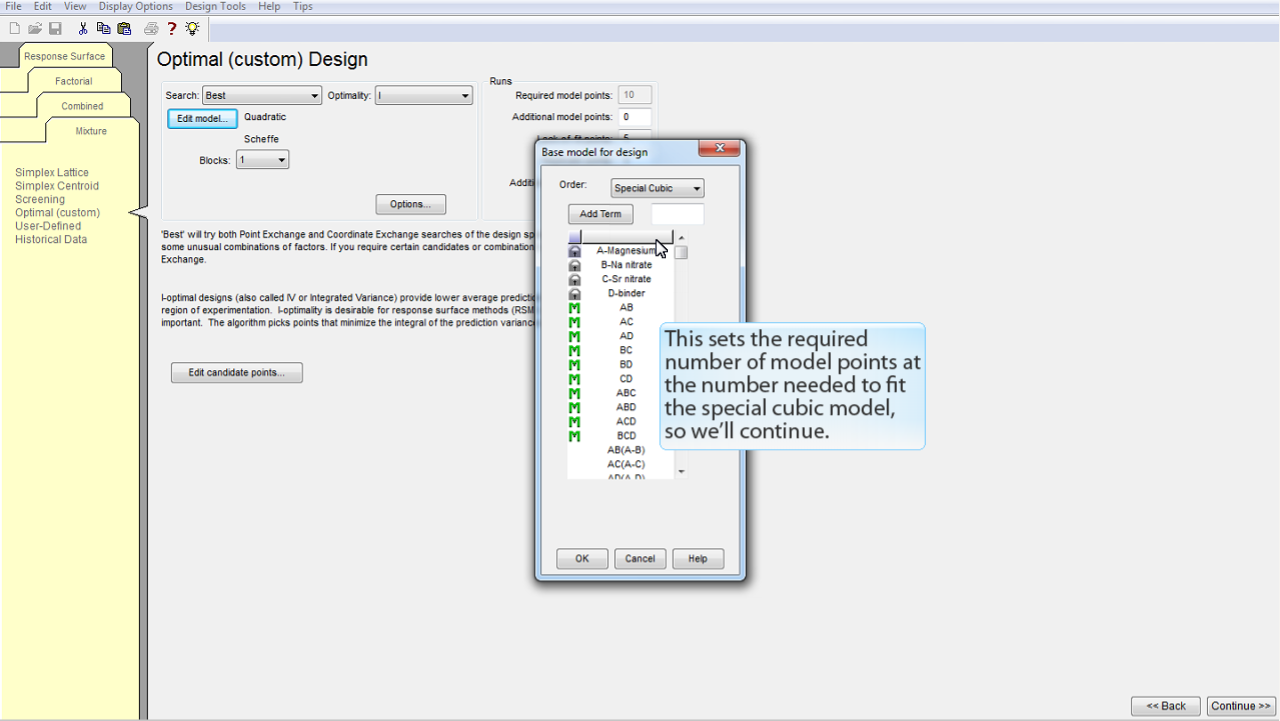Viewport: 1280px width, 721px height.
Task: Show tips via the light bulb icon
Action: 192,29
